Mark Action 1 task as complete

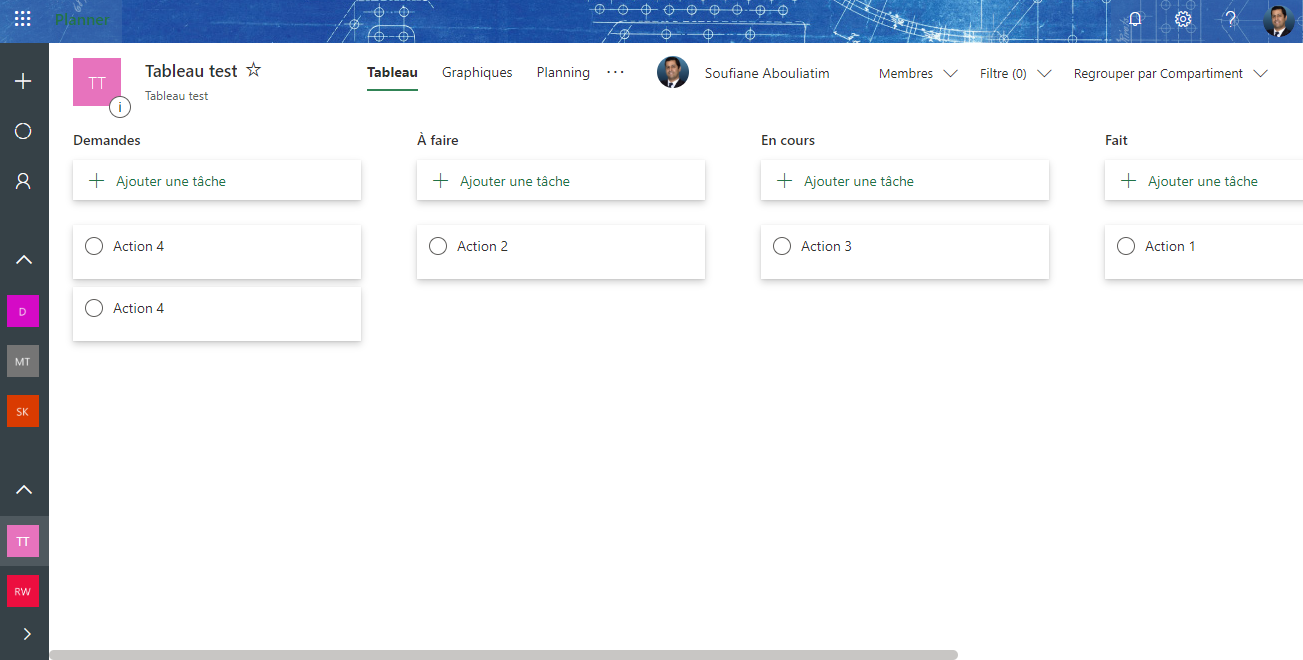tap(1126, 246)
